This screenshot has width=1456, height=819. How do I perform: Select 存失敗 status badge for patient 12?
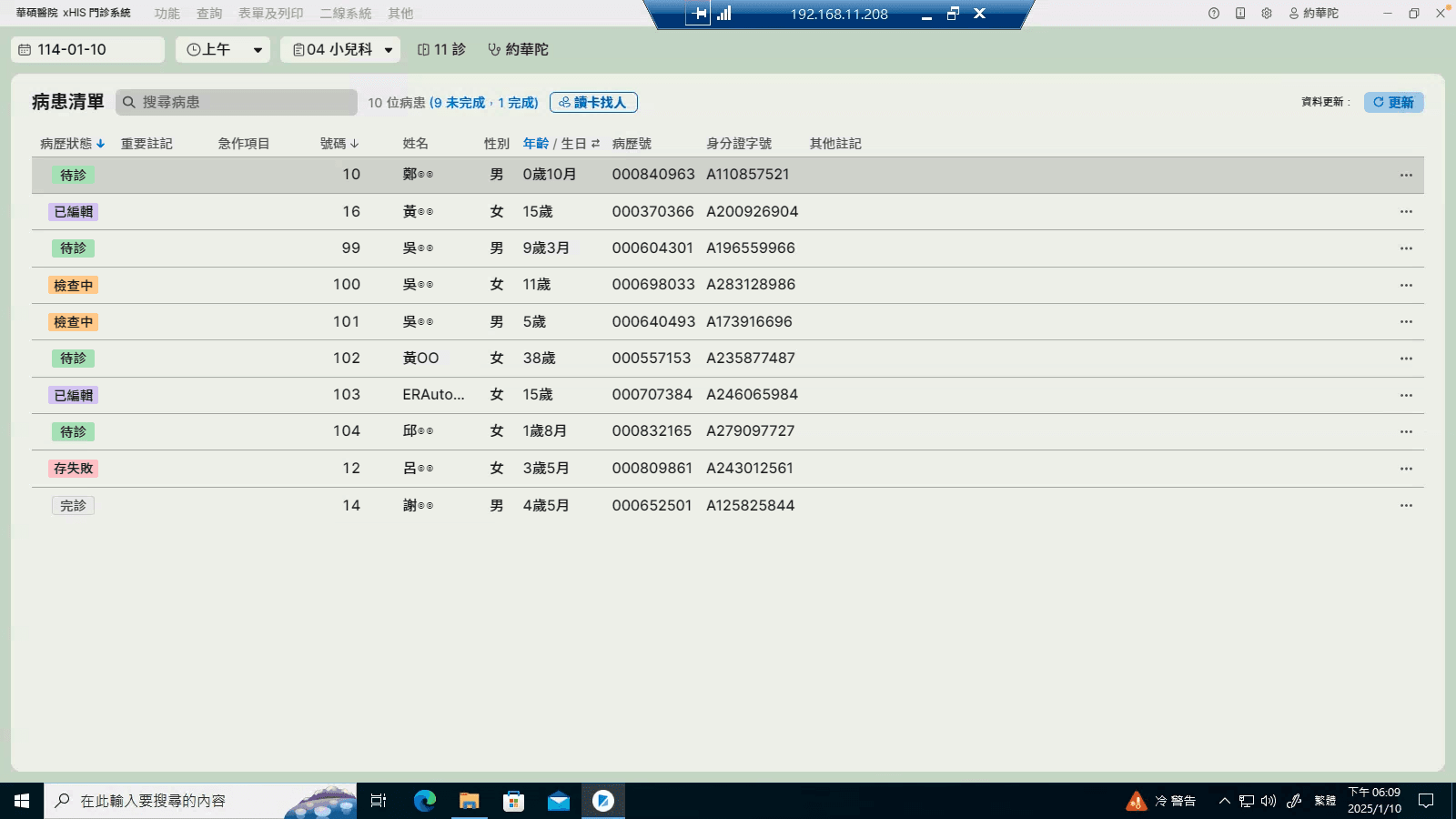[74, 469]
